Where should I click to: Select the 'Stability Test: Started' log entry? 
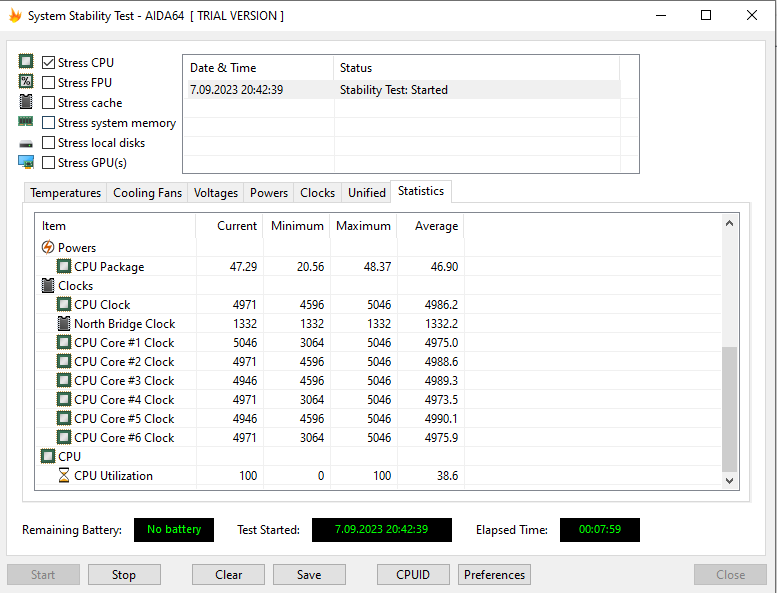point(393,90)
